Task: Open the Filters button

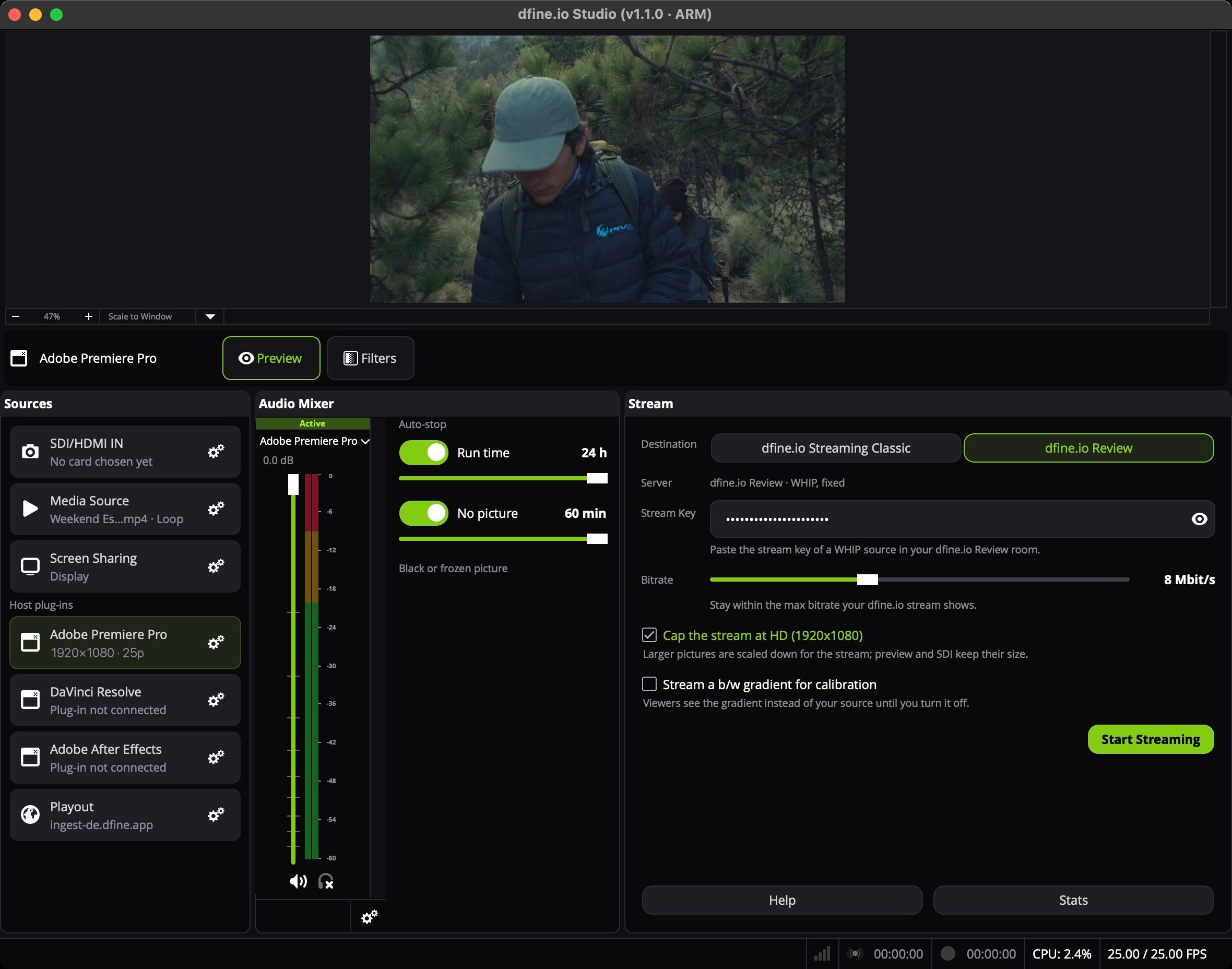Action: [x=371, y=358]
